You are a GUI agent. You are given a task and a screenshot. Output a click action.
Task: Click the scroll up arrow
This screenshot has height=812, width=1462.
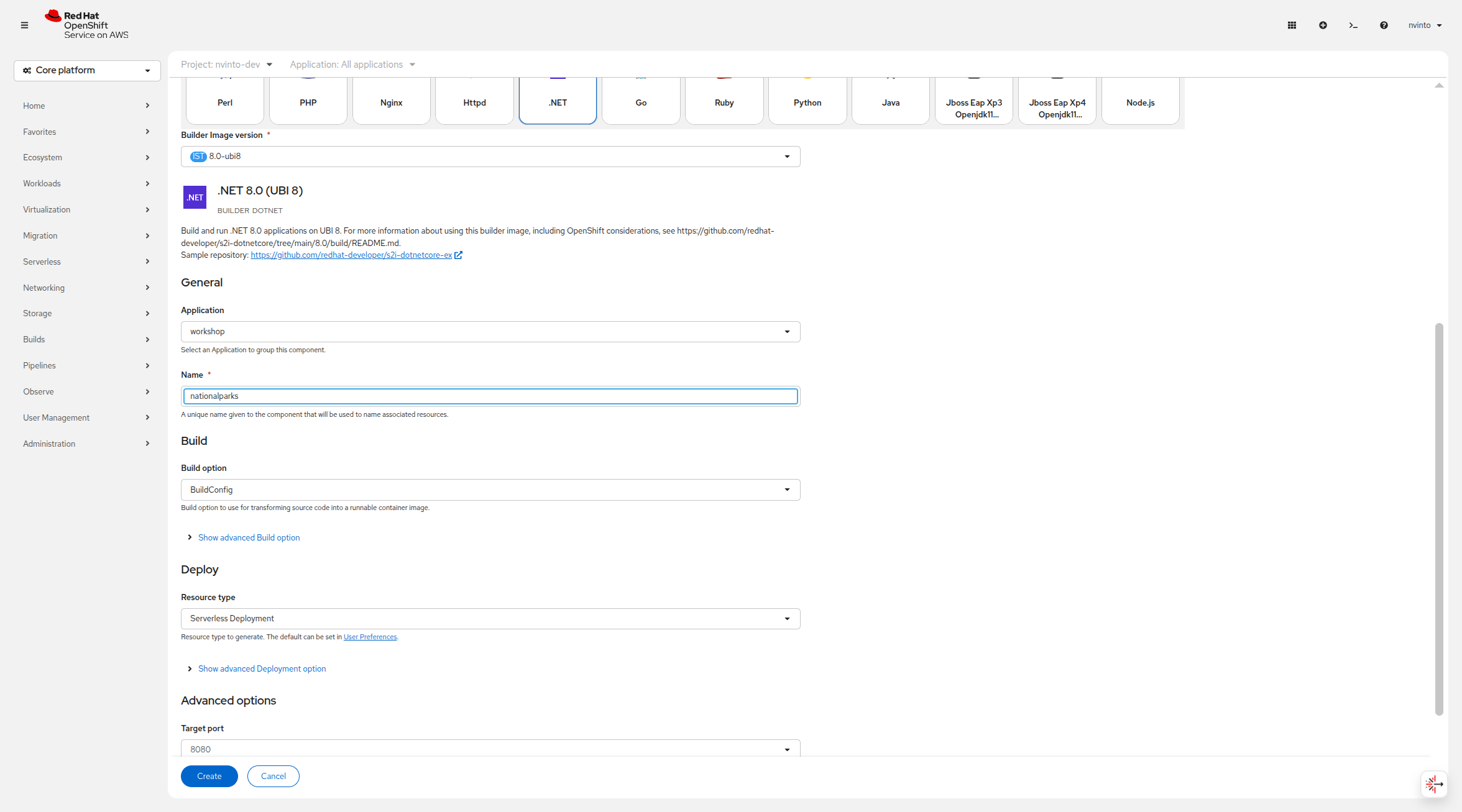click(1439, 86)
